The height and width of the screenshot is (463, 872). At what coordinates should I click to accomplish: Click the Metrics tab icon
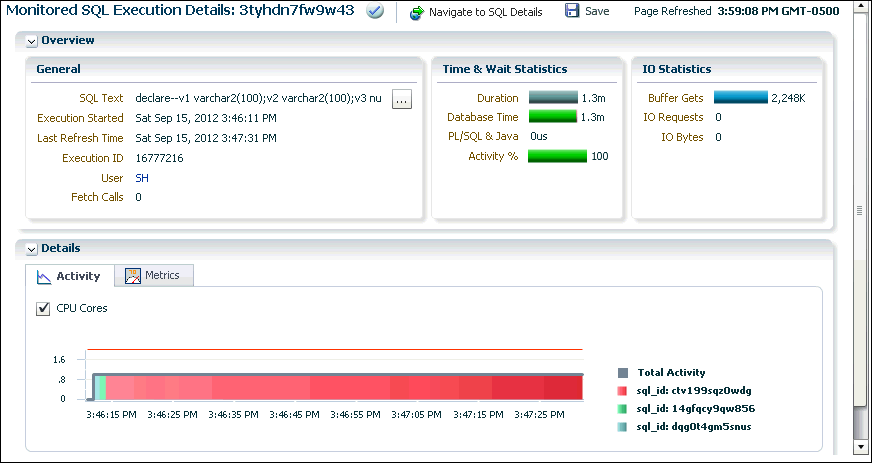pos(132,275)
